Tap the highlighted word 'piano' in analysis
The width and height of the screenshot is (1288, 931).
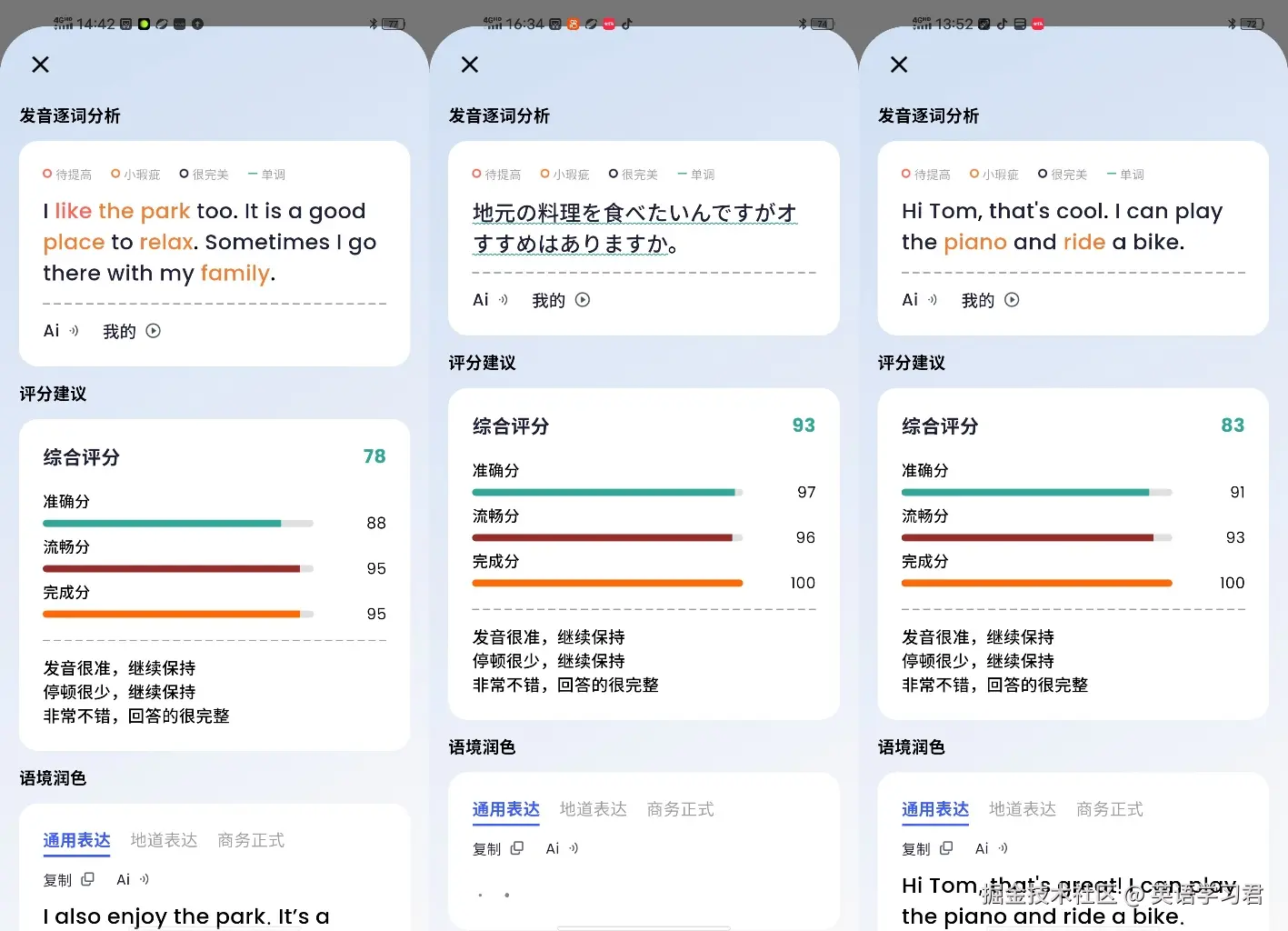pyautogui.click(x=974, y=243)
